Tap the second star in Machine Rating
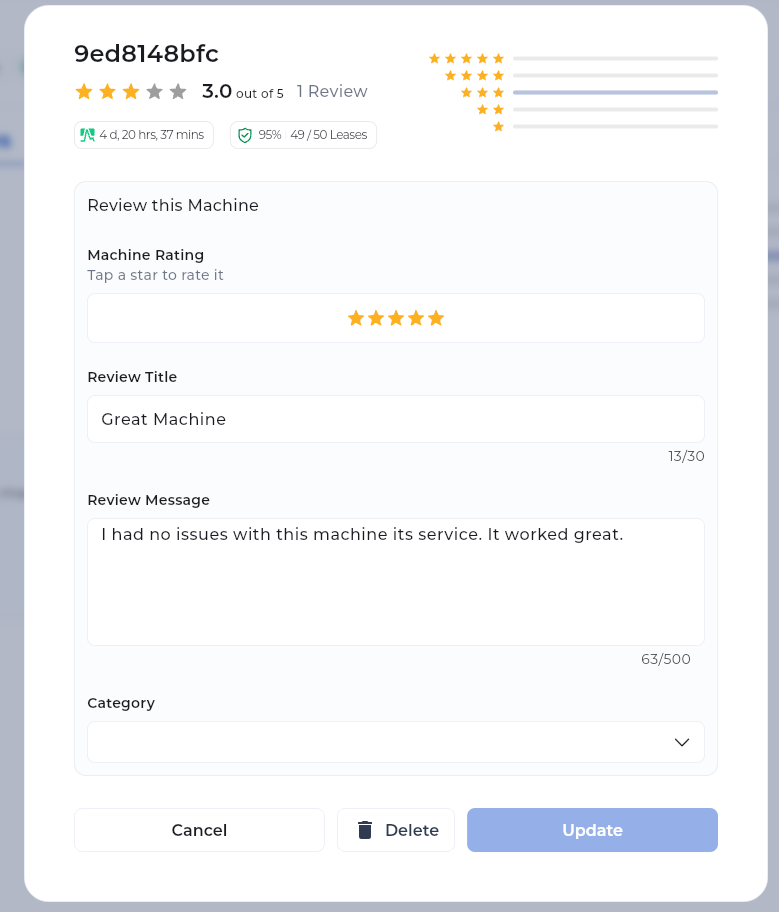 pyautogui.click(x=376, y=318)
